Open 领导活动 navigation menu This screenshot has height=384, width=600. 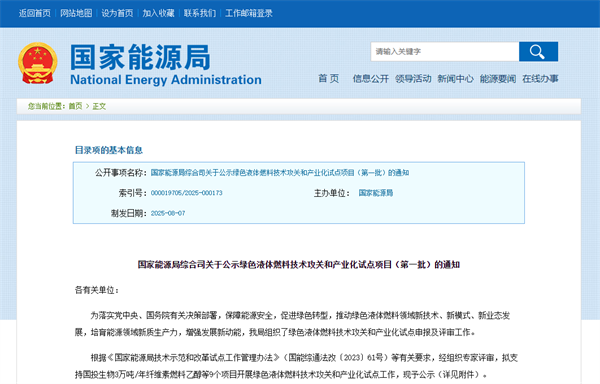pos(413,79)
